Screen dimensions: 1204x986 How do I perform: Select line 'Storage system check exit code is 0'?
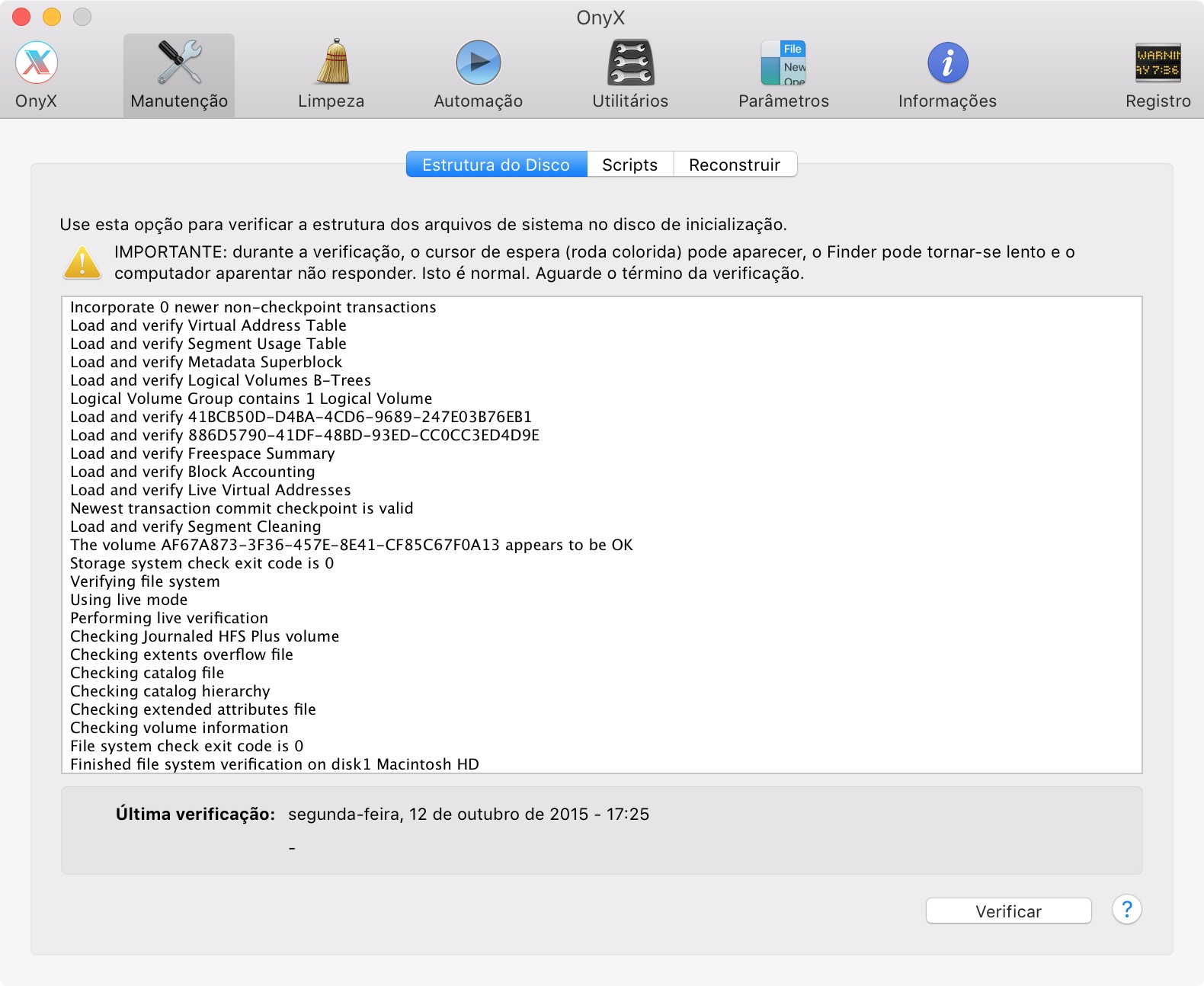coord(202,563)
